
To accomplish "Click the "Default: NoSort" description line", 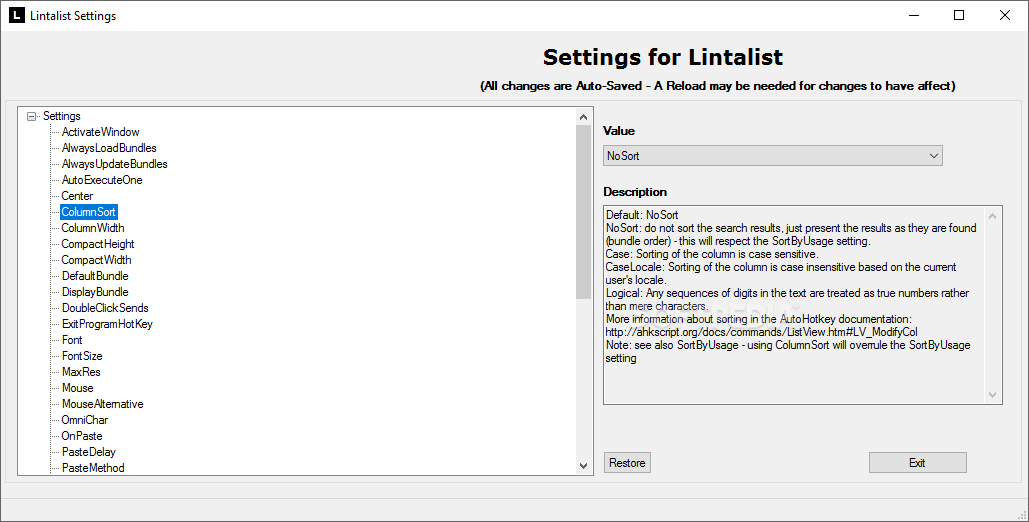I will coord(642,215).
